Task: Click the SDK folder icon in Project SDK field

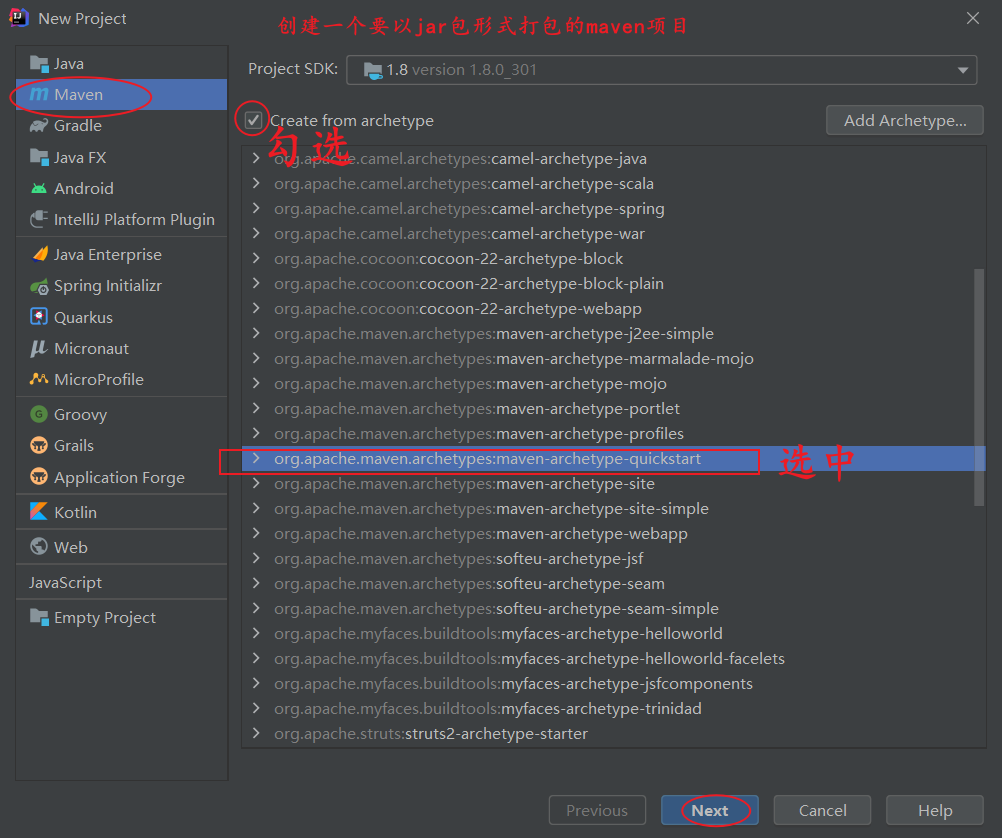Action: coord(373,70)
